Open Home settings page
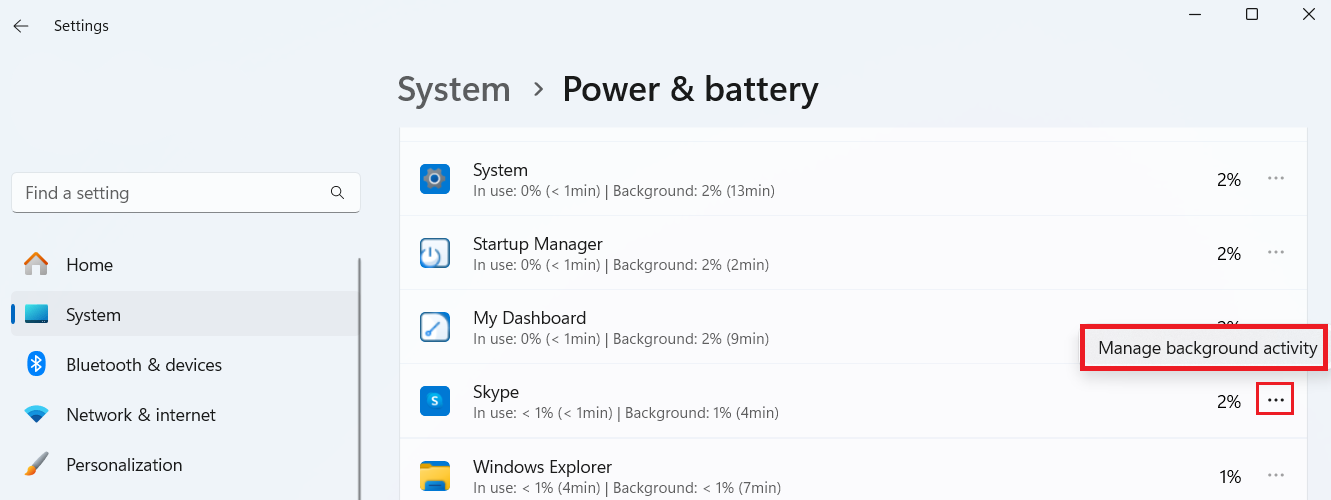The height and width of the screenshot is (500, 1331). (x=185, y=265)
